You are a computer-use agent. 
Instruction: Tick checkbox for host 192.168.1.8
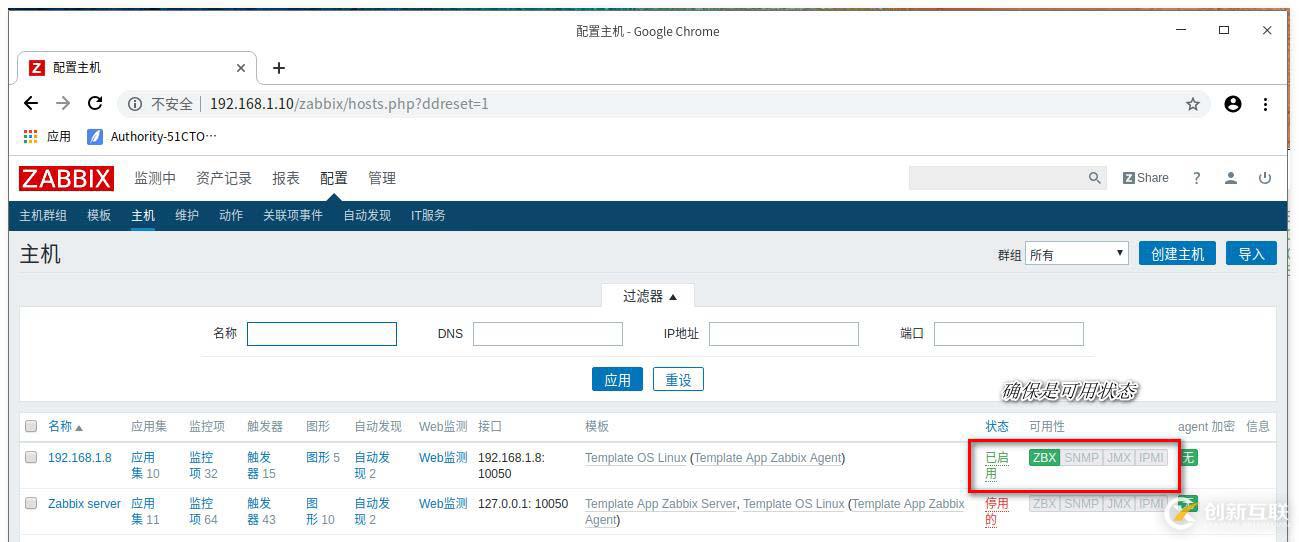tap(31, 458)
